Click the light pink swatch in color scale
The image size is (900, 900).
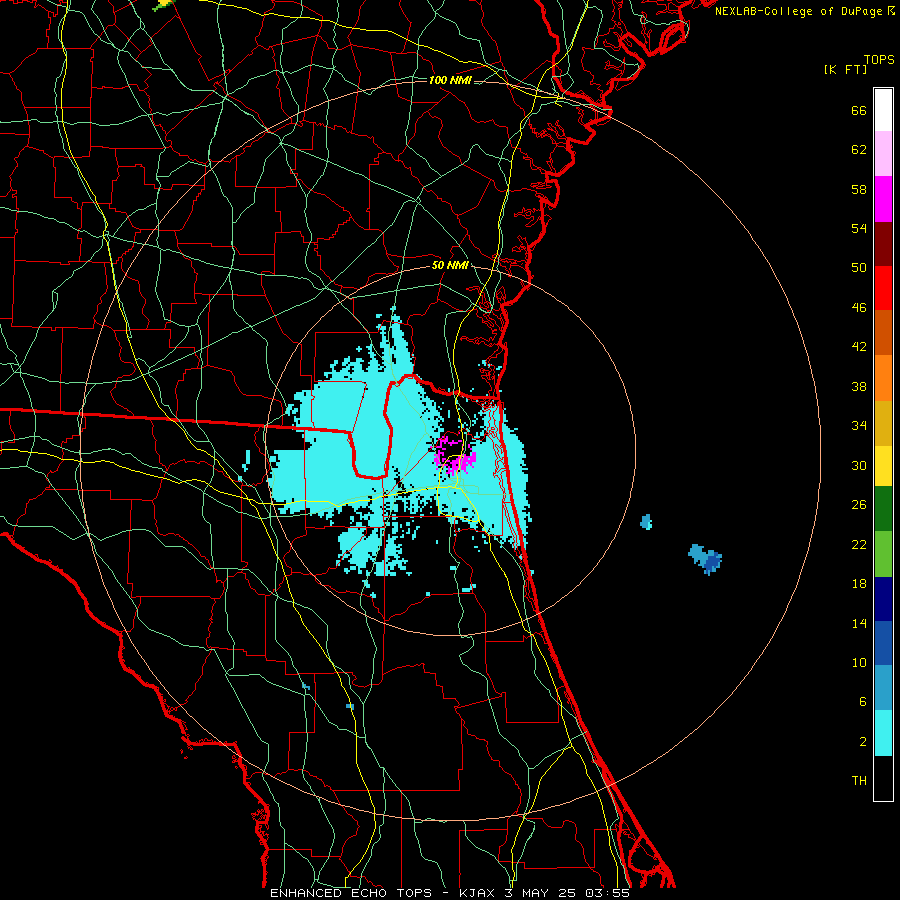(883, 153)
